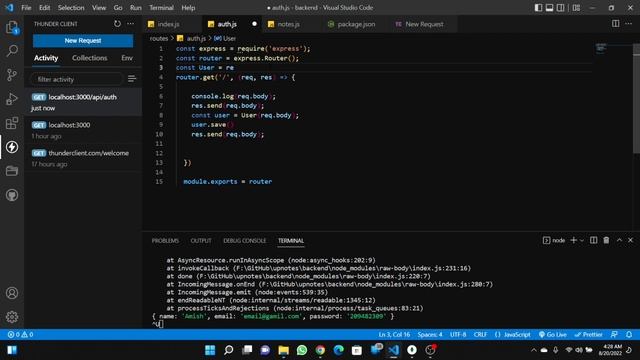Switch to the package.json editor tab
640x360 pixels.
click(x=356, y=24)
